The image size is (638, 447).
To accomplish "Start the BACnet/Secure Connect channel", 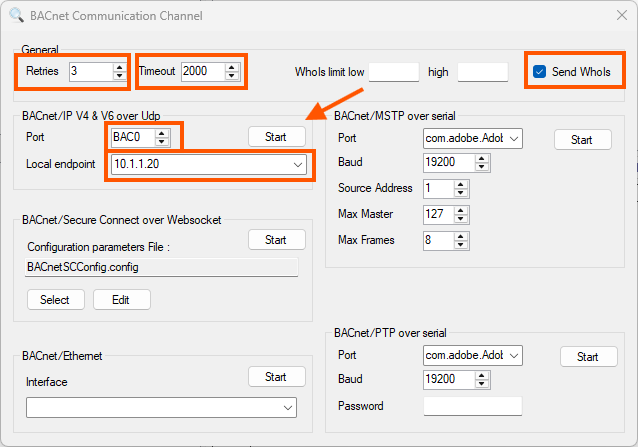I will (x=277, y=240).
